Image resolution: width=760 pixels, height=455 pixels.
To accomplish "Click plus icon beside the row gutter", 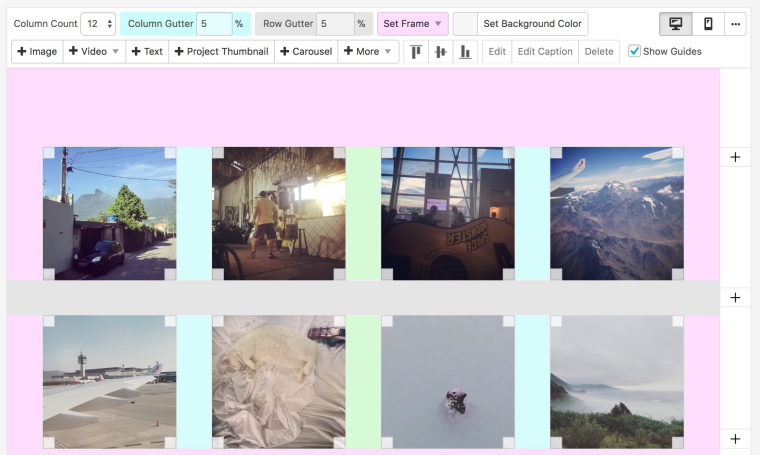I will tap(735, 298).
